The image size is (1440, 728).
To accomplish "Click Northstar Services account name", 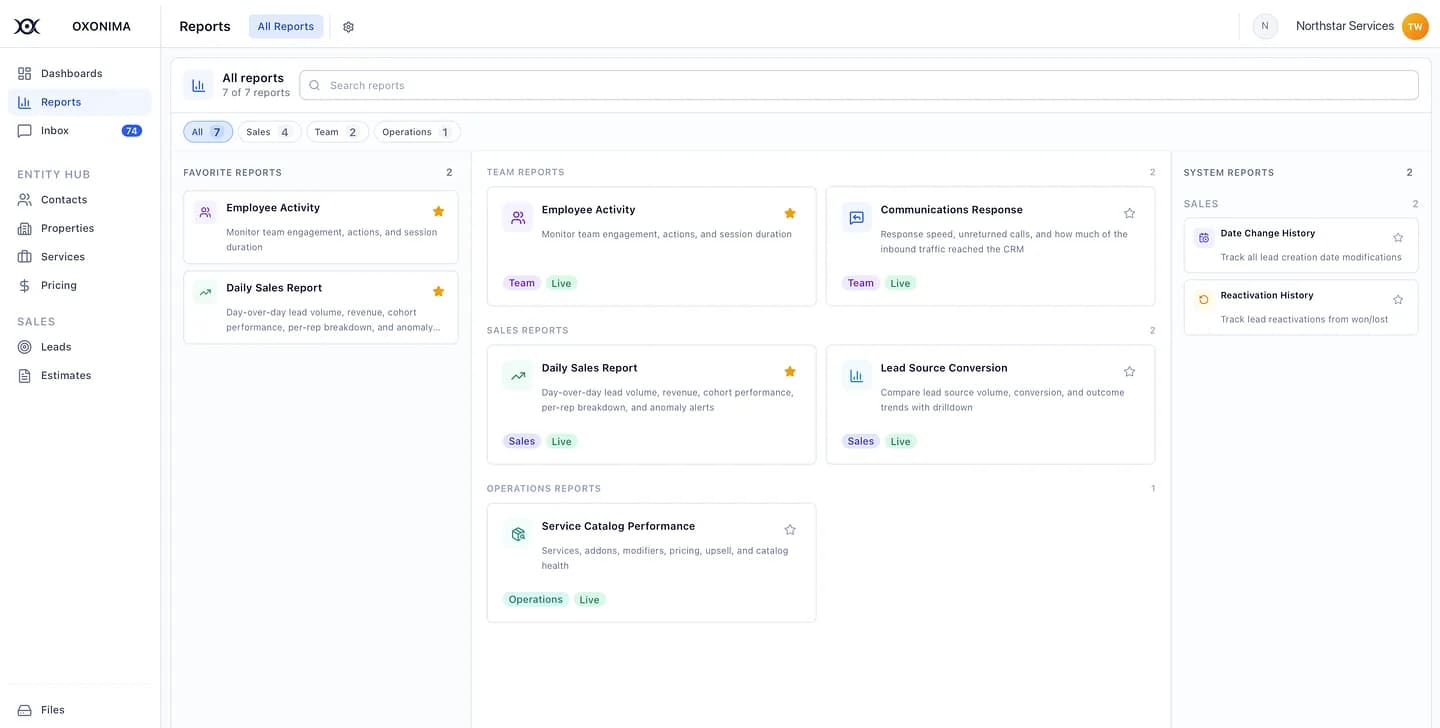I will [1345, 26].
